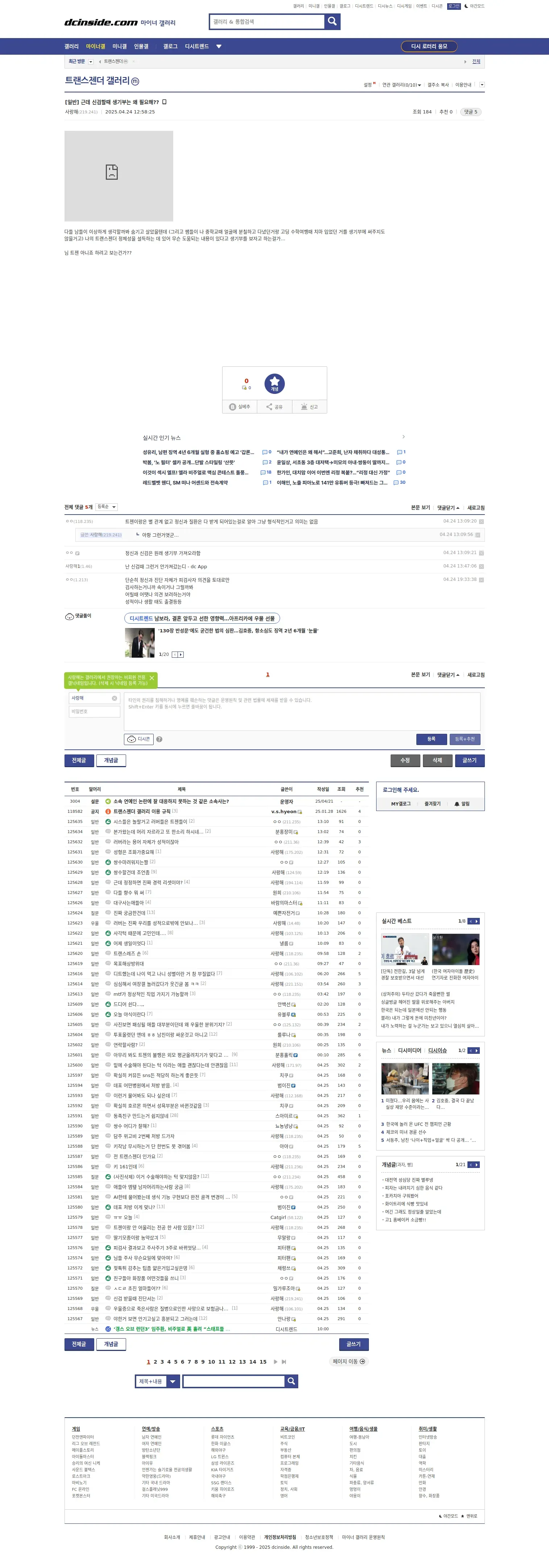This screenshot has width=549, height=1568.
Task: Select the 마이너갤 menu in navigation bar
Action: tap(95, 46)
